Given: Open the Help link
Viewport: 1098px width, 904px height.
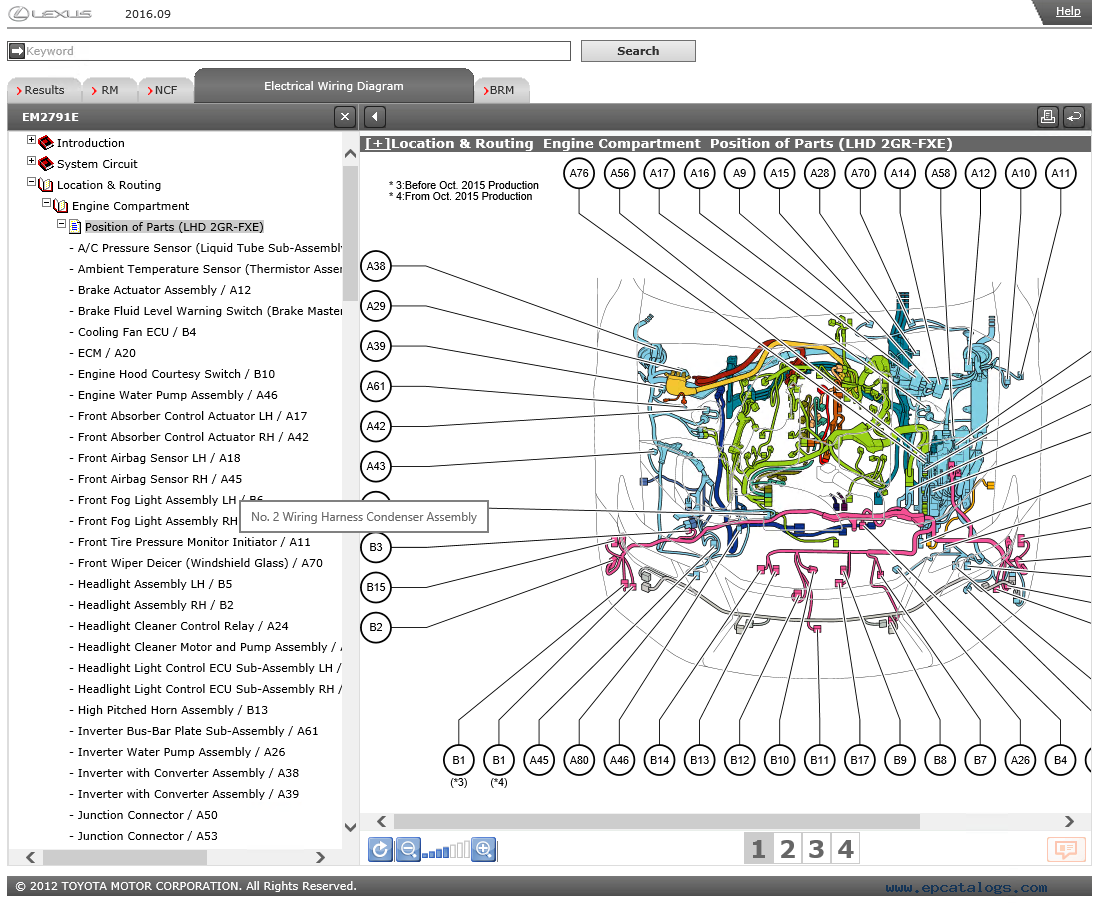Looking at the screenshot, I should (1068, 11).
